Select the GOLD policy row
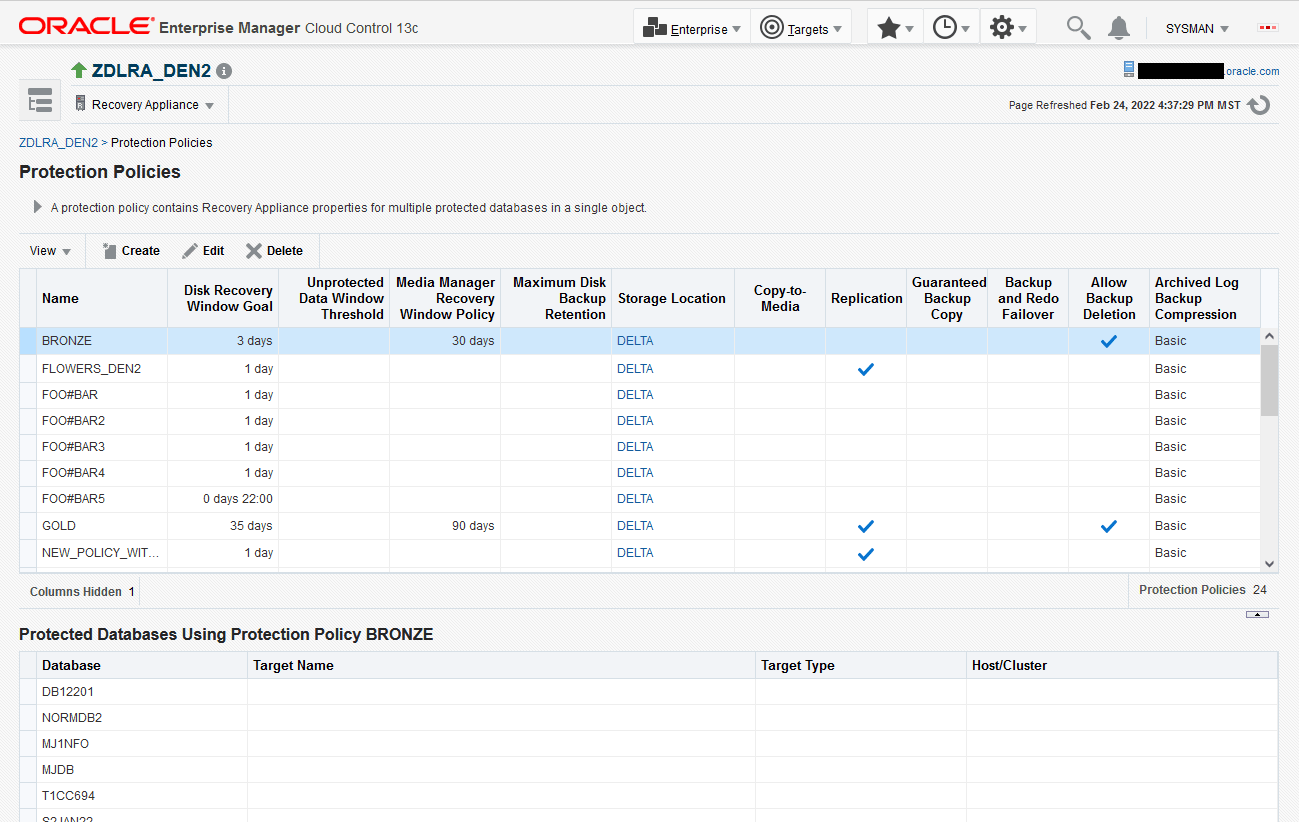This screenshot has height=822, width=1299. coord(640,526)
